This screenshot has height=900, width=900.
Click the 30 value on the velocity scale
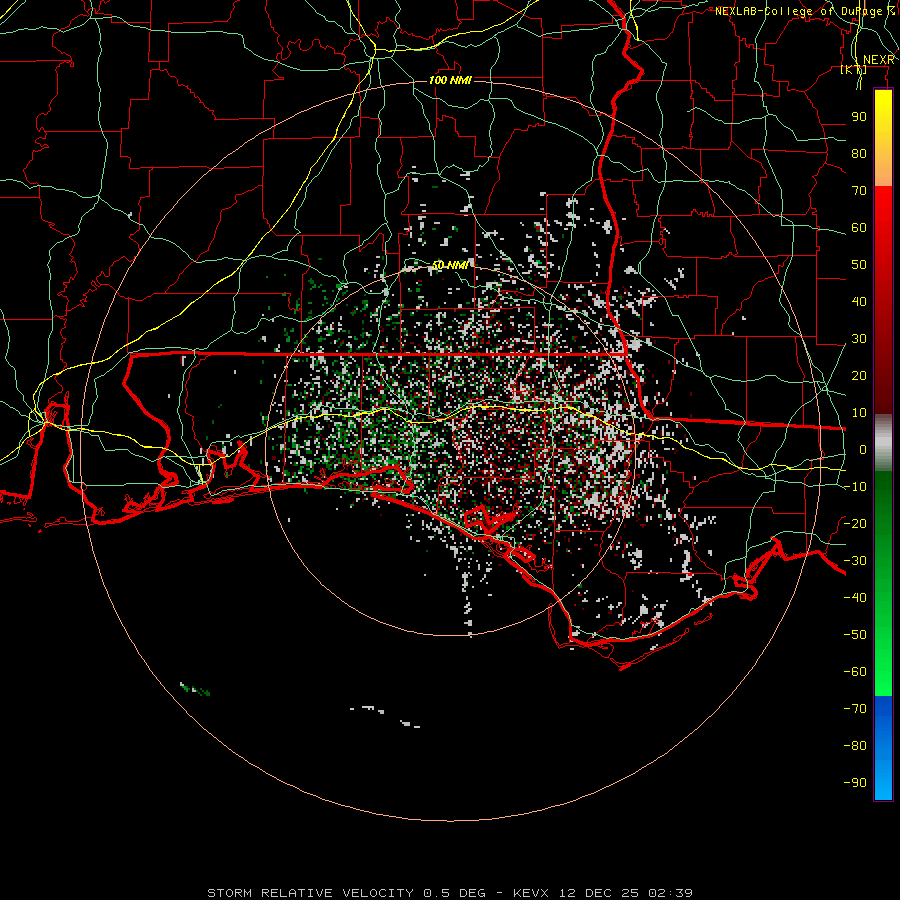[859, 339]
